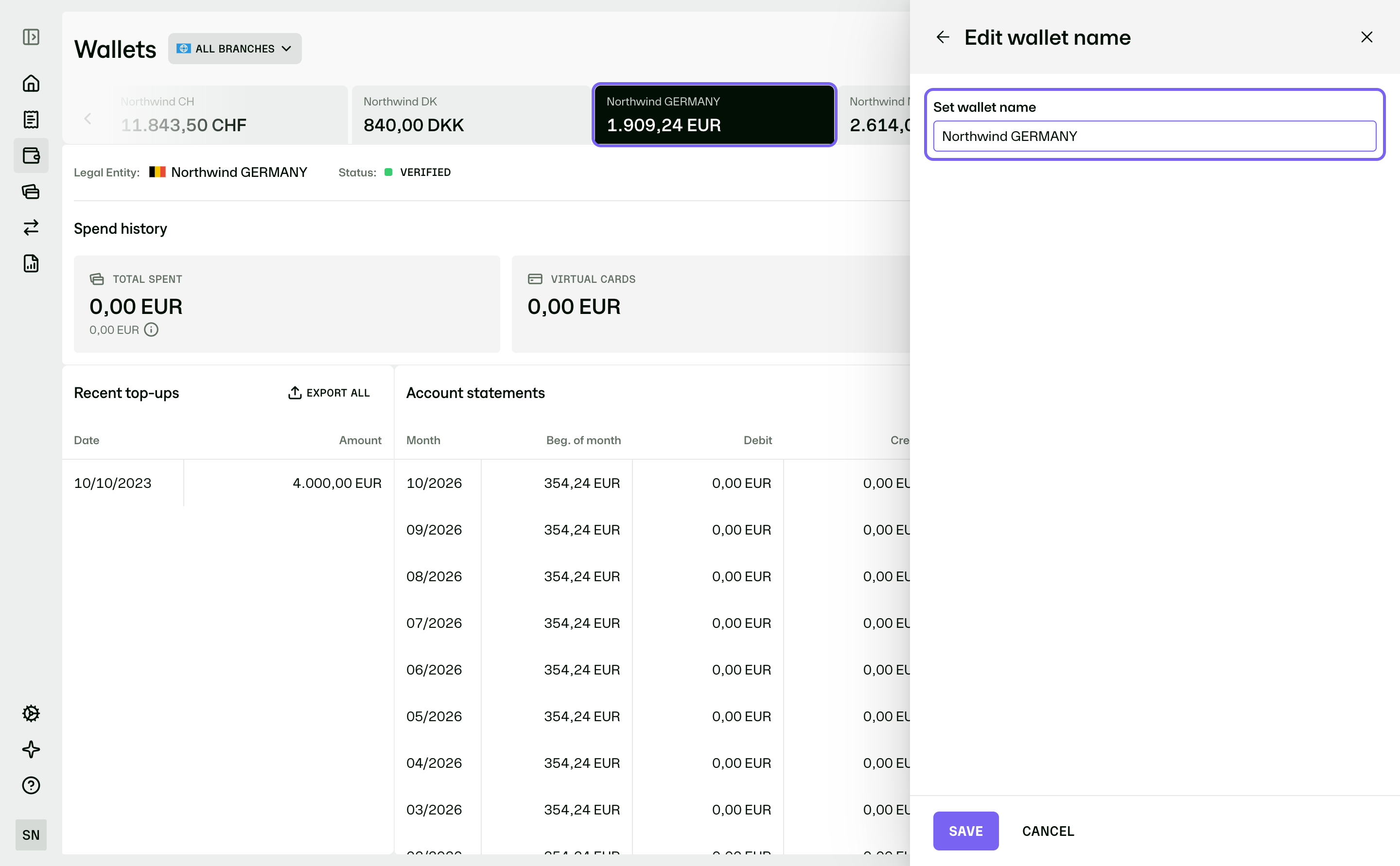Open Settings gear in sidebar
The height and width of the screenshot is (866, 1400).
tap(31, 713)
